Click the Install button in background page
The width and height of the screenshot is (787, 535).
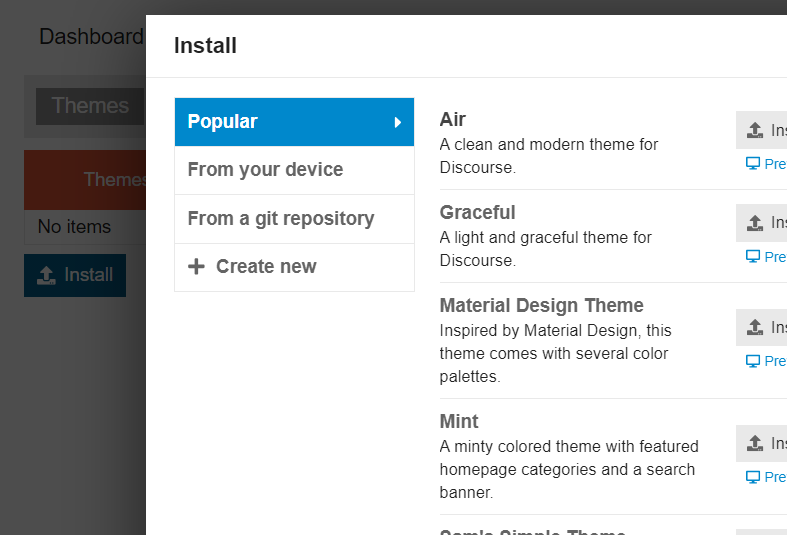[x=75, y=275]
